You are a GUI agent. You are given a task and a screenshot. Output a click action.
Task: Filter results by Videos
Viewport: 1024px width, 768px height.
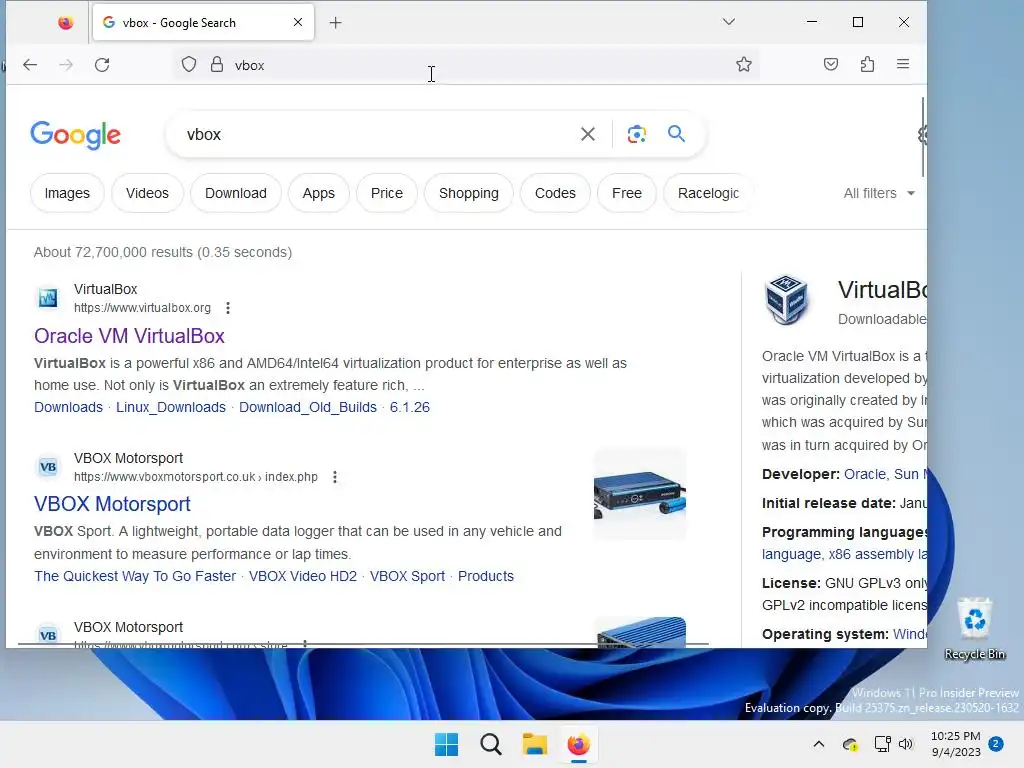click(147, 193)
